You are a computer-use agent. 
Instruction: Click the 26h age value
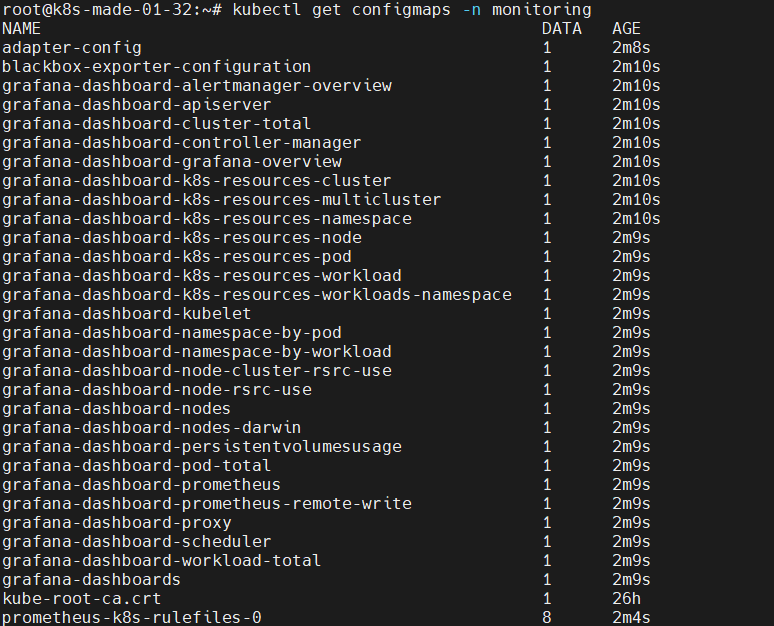click(626, 599)
